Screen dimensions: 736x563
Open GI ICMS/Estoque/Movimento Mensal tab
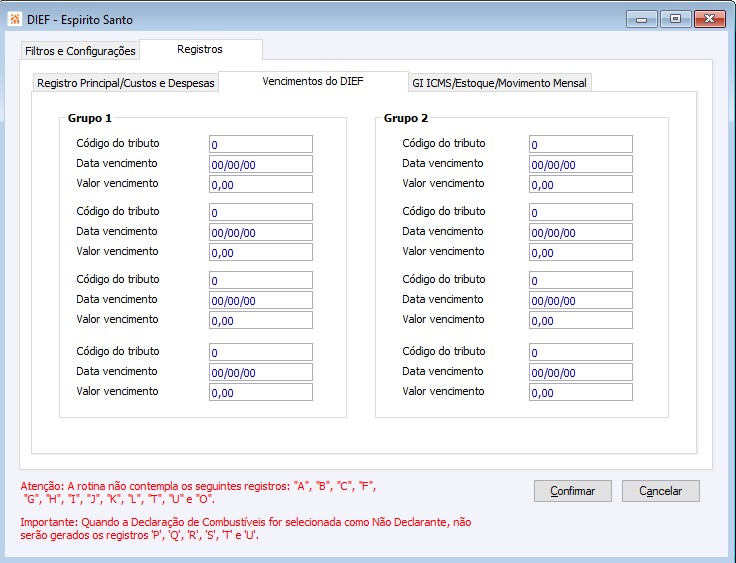(499, 83)
